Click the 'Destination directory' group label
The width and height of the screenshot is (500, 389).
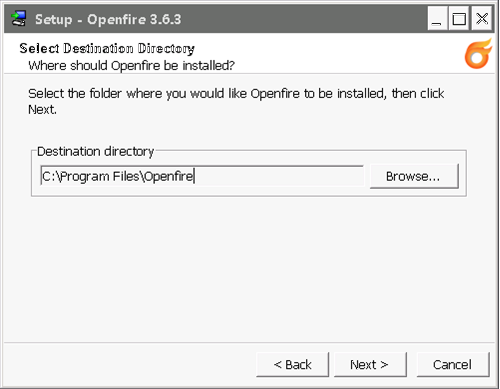click(x=95, y=151)
